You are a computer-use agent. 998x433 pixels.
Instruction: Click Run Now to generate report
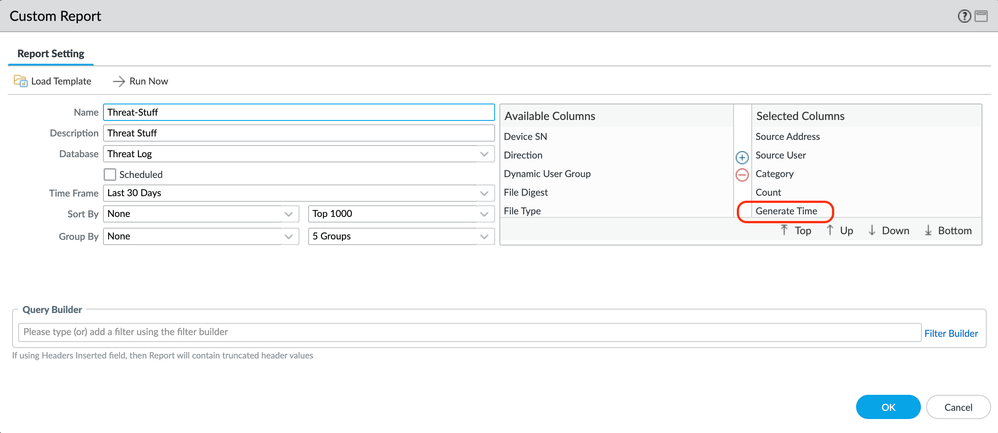click(x=140, y=81)
